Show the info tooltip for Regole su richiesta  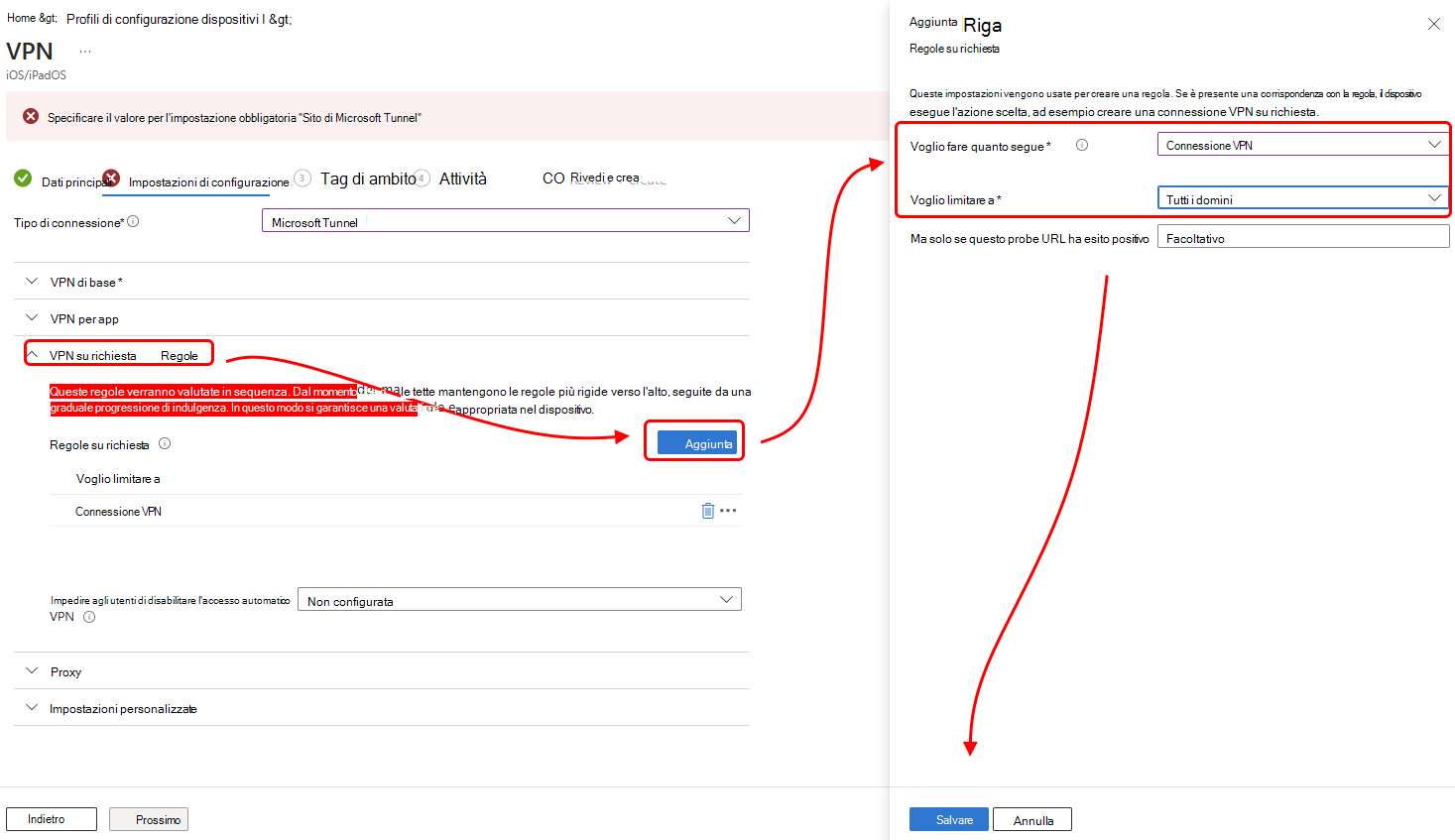point(165,443)
